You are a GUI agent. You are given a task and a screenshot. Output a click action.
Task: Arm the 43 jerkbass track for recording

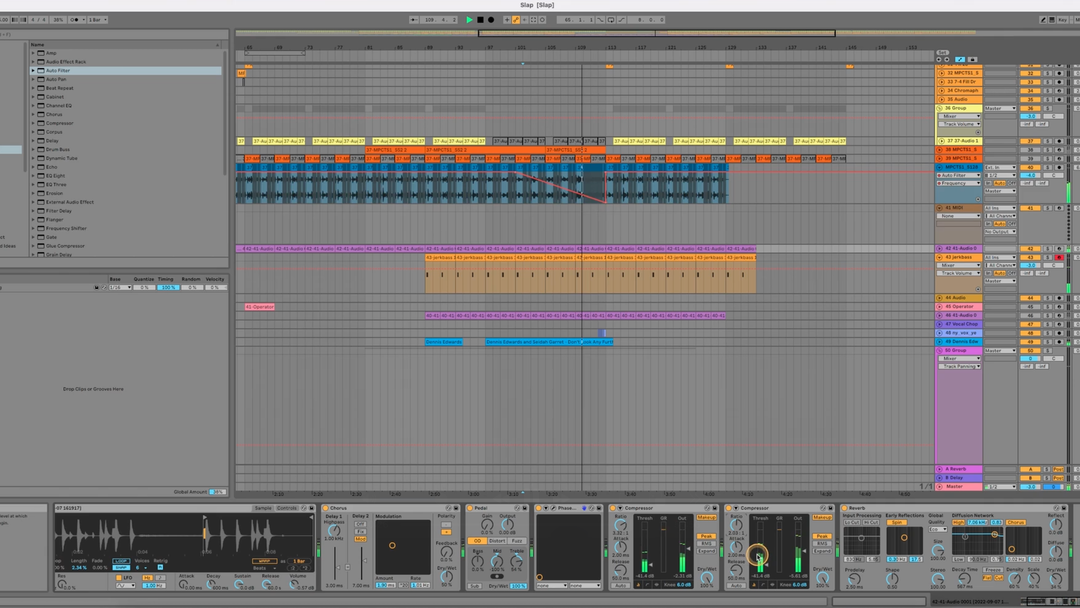1059,257
